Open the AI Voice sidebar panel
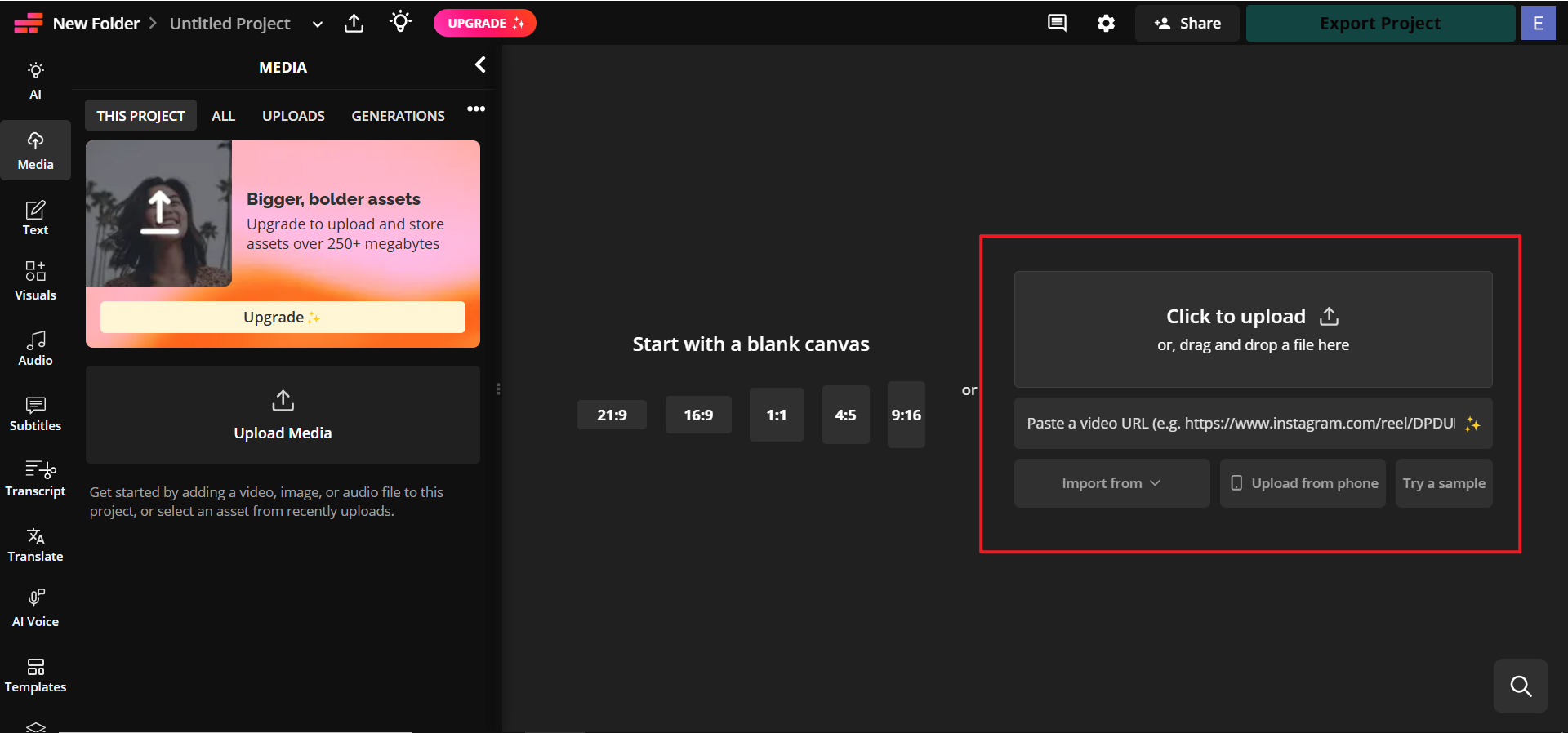 pos(35,609)
